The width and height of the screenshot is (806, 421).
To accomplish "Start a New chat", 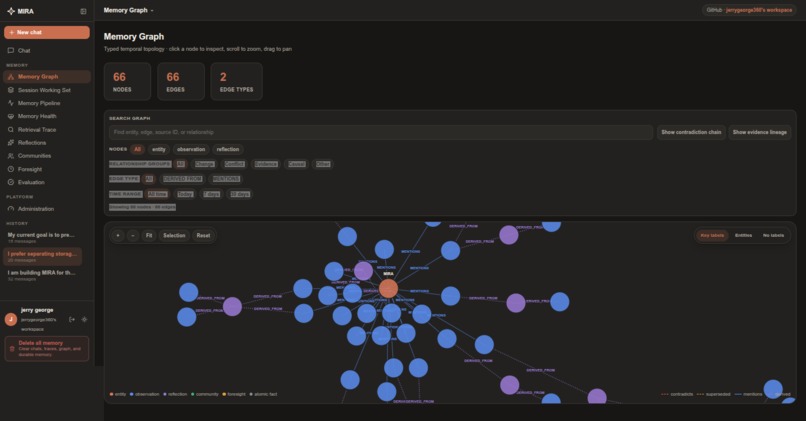I will 47,32.
